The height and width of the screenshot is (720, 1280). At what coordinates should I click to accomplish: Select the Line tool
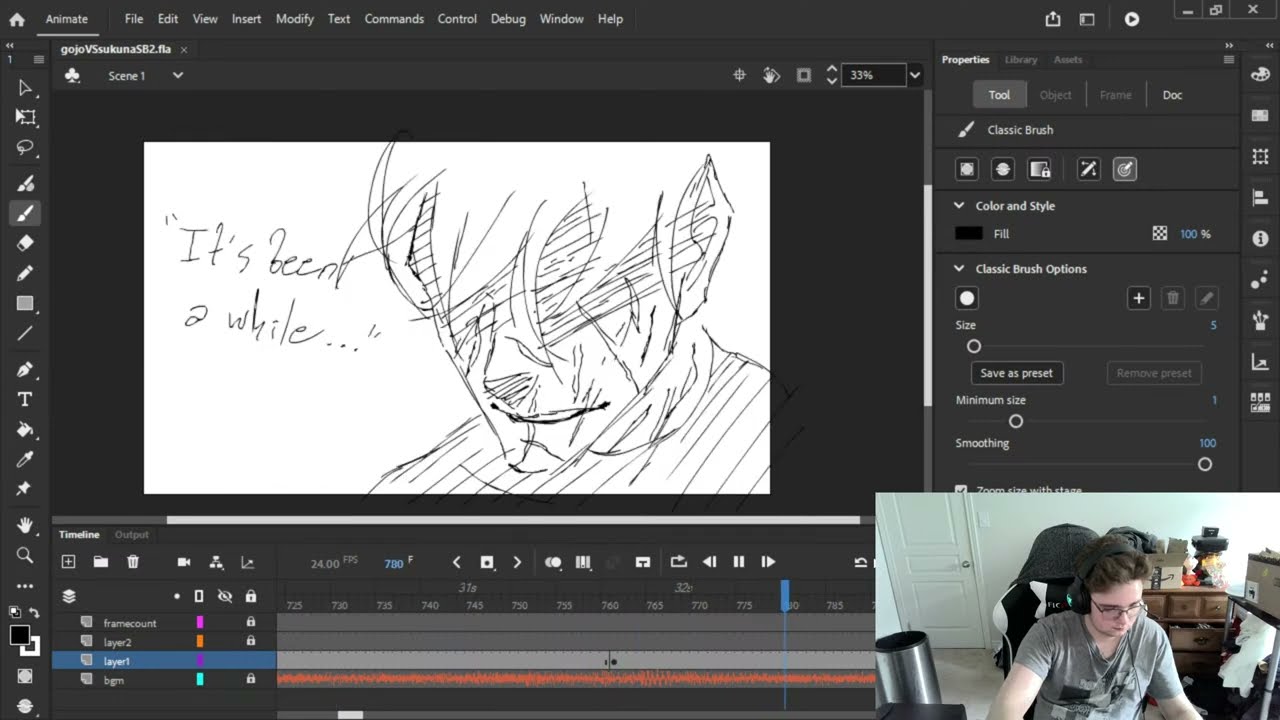pyautogui.click(x=26, y=333)
